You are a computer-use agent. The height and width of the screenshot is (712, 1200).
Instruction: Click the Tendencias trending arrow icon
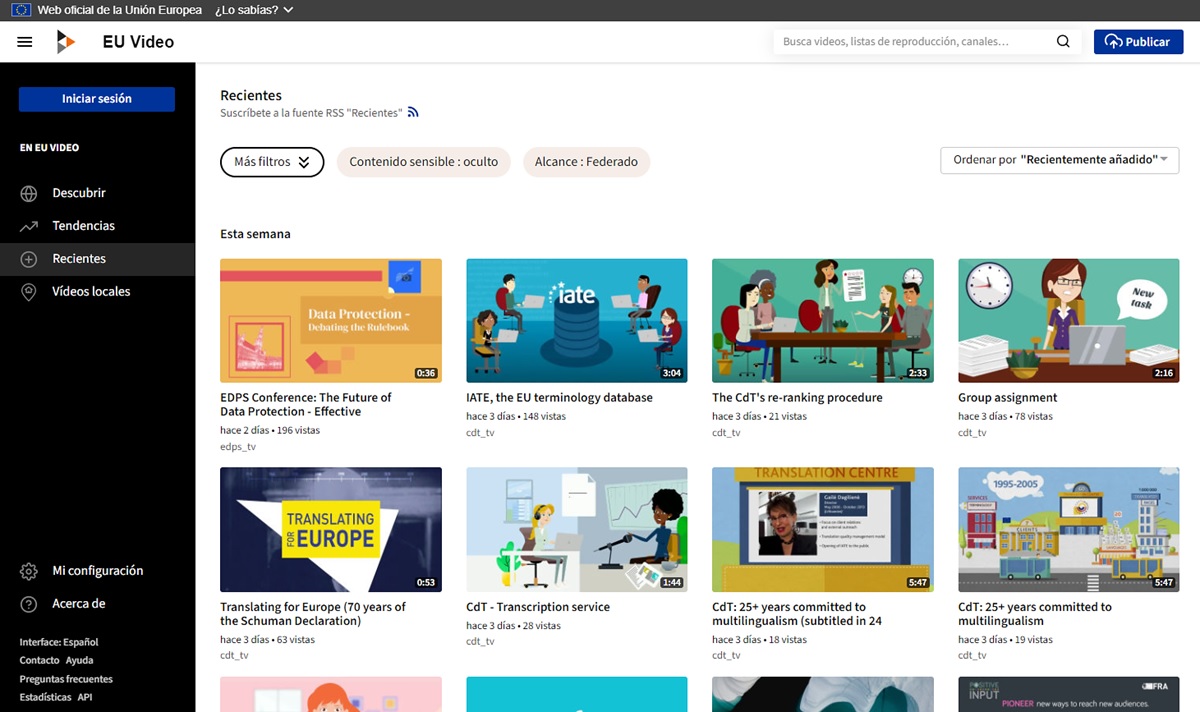point(29,226)
